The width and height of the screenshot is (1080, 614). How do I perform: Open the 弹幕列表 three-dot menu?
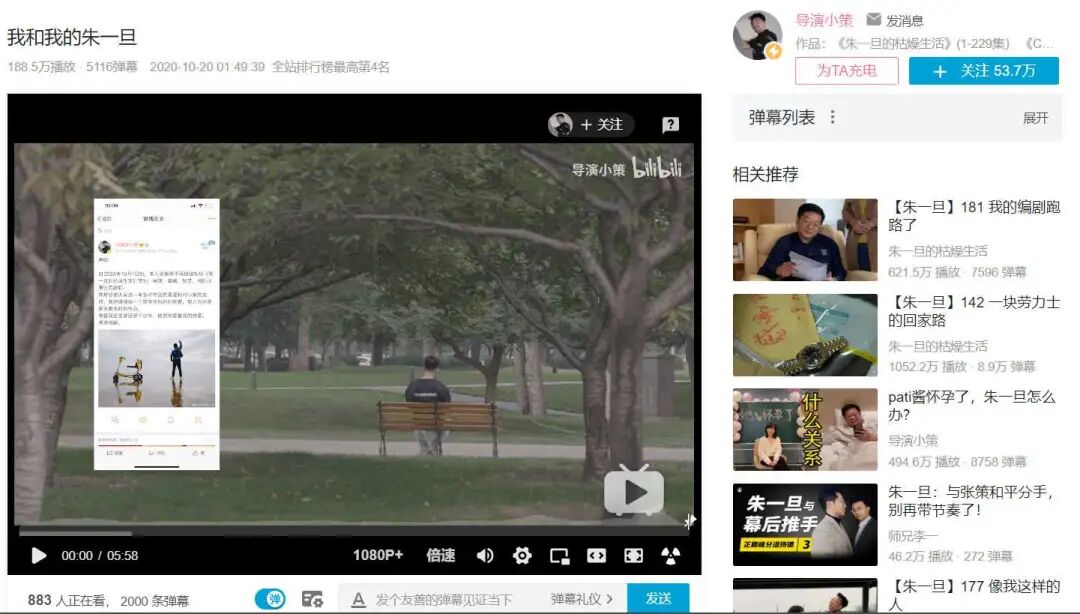pyautogui.click(x=833, y=117)
